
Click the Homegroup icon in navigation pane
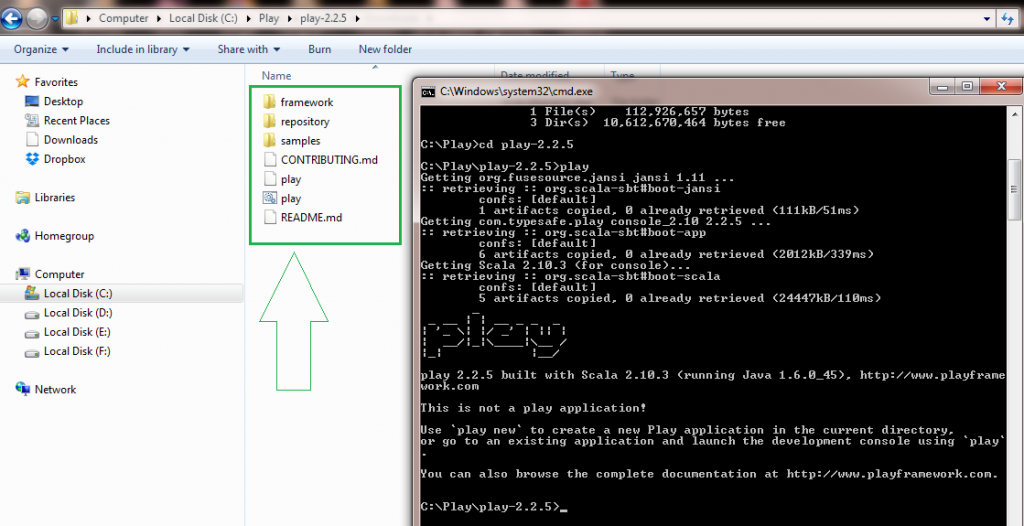tap(23, 236)
